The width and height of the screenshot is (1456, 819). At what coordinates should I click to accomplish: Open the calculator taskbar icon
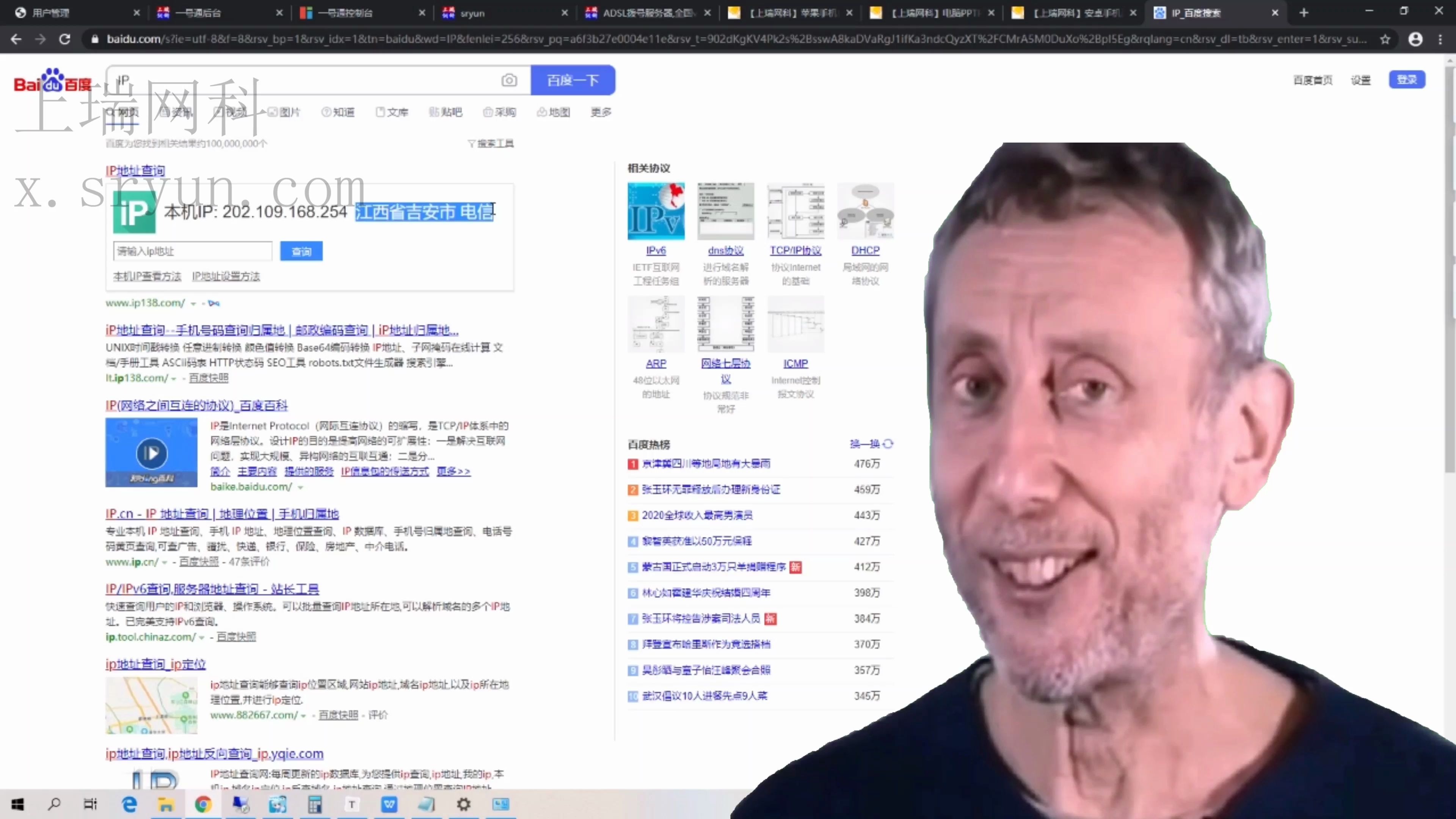pyautogui.click(x=315, y=804)
